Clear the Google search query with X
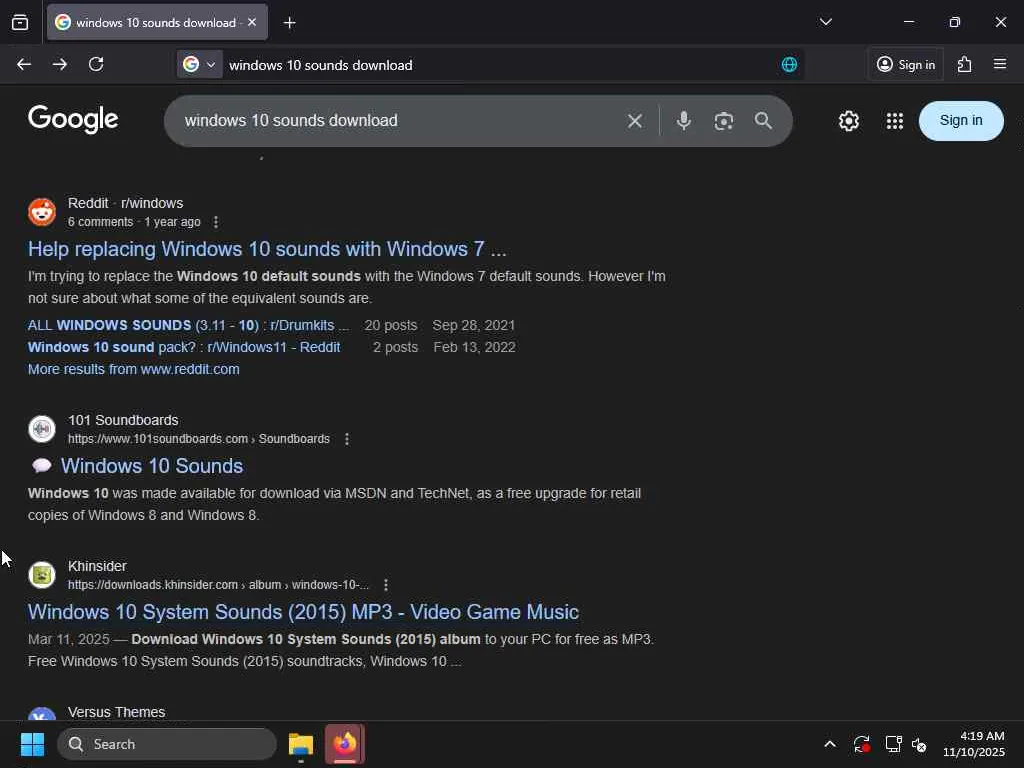This screenshot has width=1024, height=768. tap(635, 121)
